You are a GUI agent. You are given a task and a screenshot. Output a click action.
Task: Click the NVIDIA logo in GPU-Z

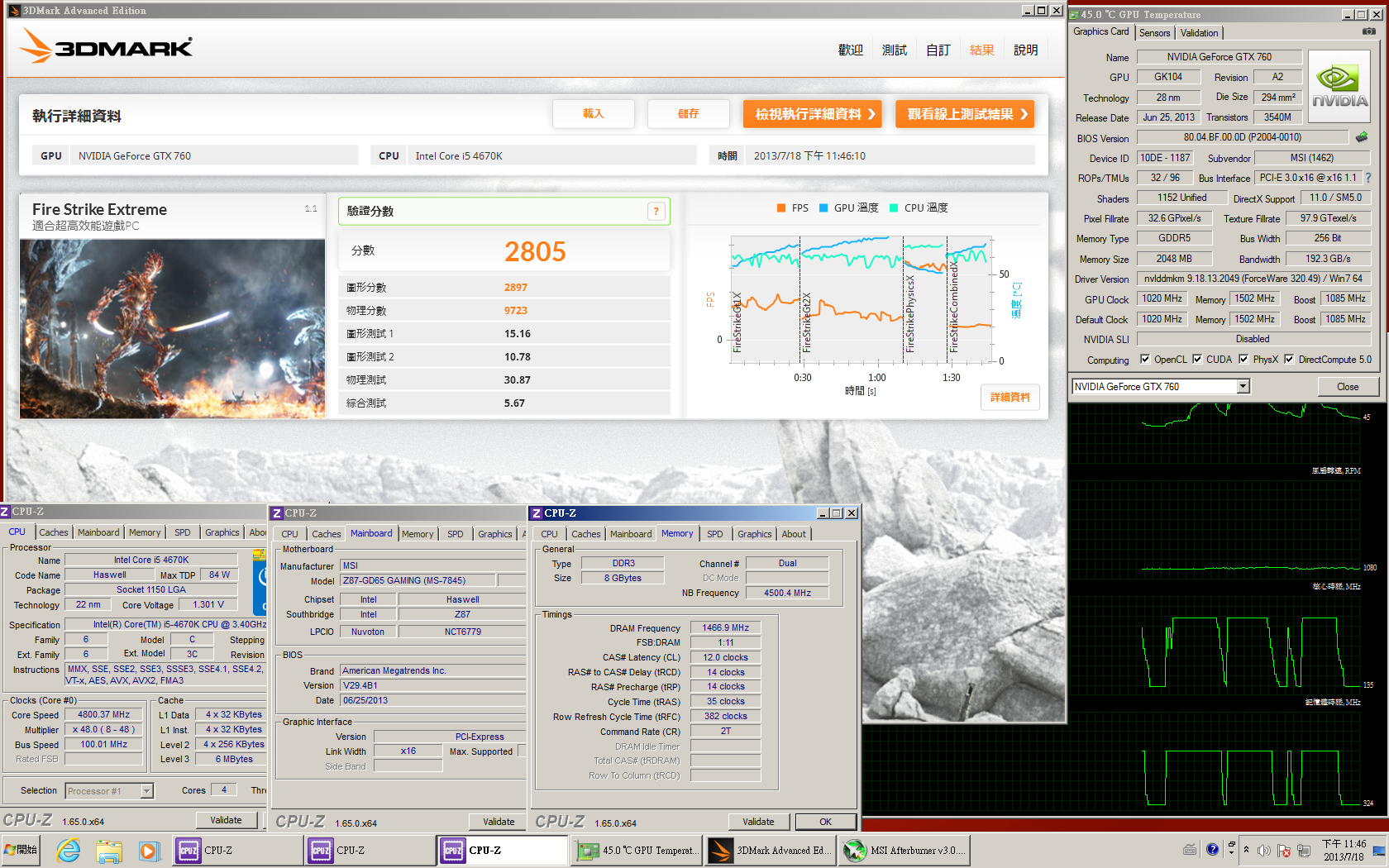click(1339, 86)
